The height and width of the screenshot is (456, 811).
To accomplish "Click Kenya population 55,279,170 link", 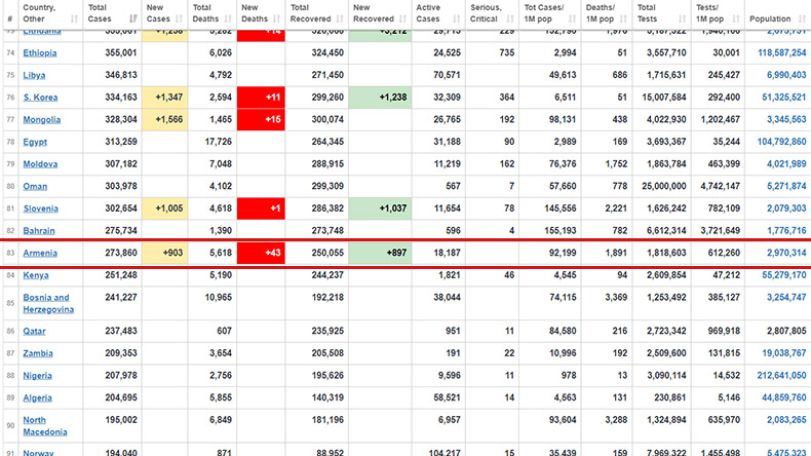I will [x=784, y=275].
